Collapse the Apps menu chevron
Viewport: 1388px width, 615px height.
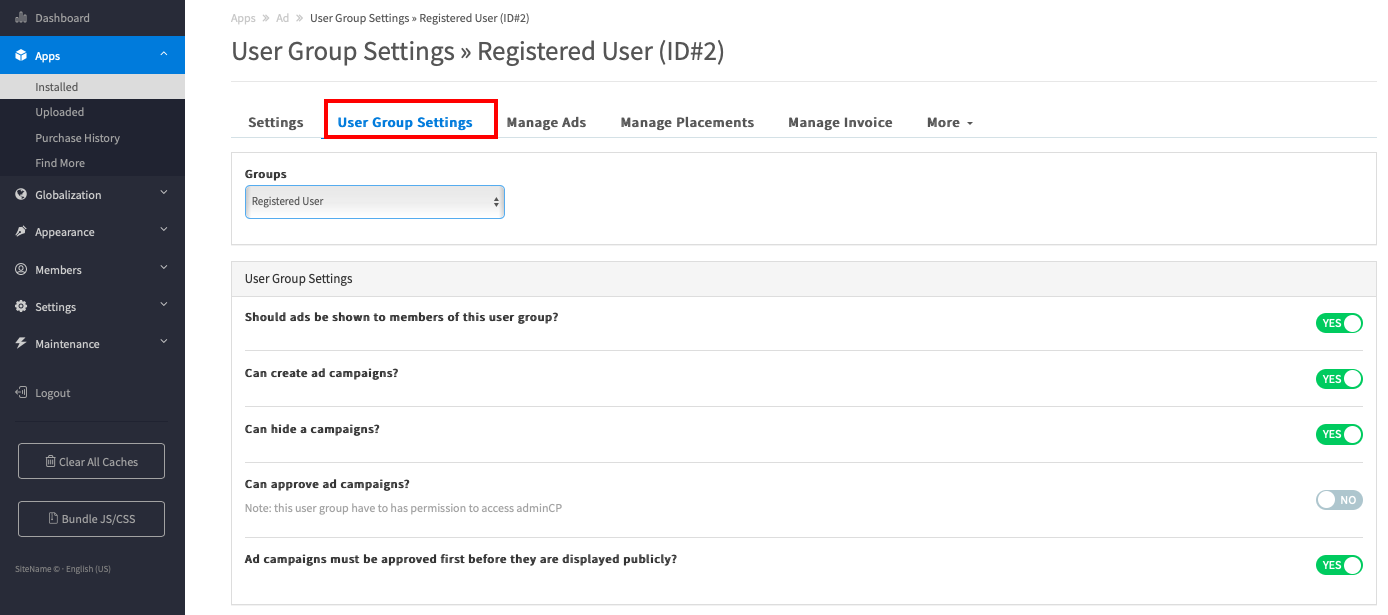pos(164,54)
